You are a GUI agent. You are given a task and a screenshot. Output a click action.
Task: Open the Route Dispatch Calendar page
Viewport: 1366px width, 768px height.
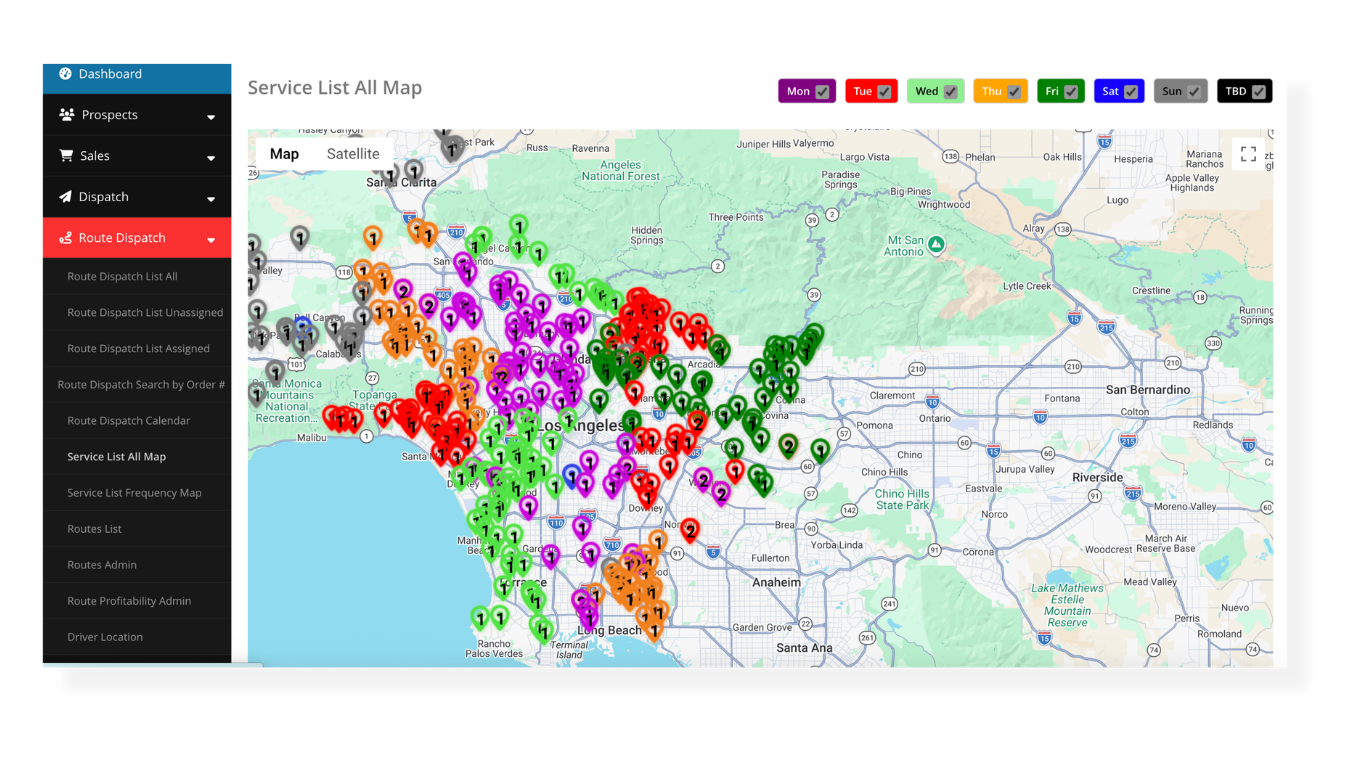click(128, 420)
